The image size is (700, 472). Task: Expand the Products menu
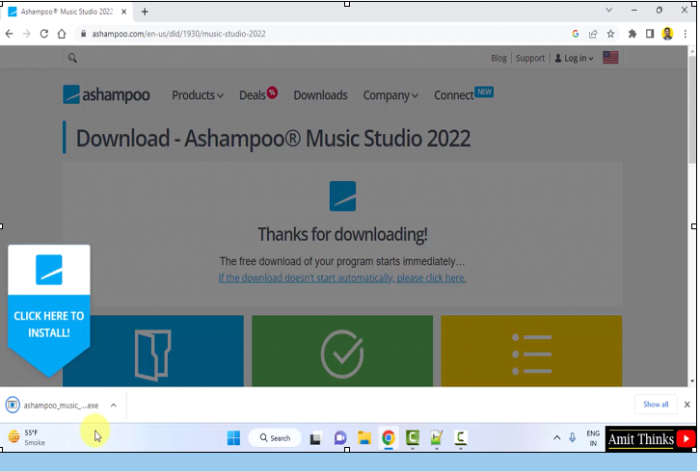coord(198,95)
